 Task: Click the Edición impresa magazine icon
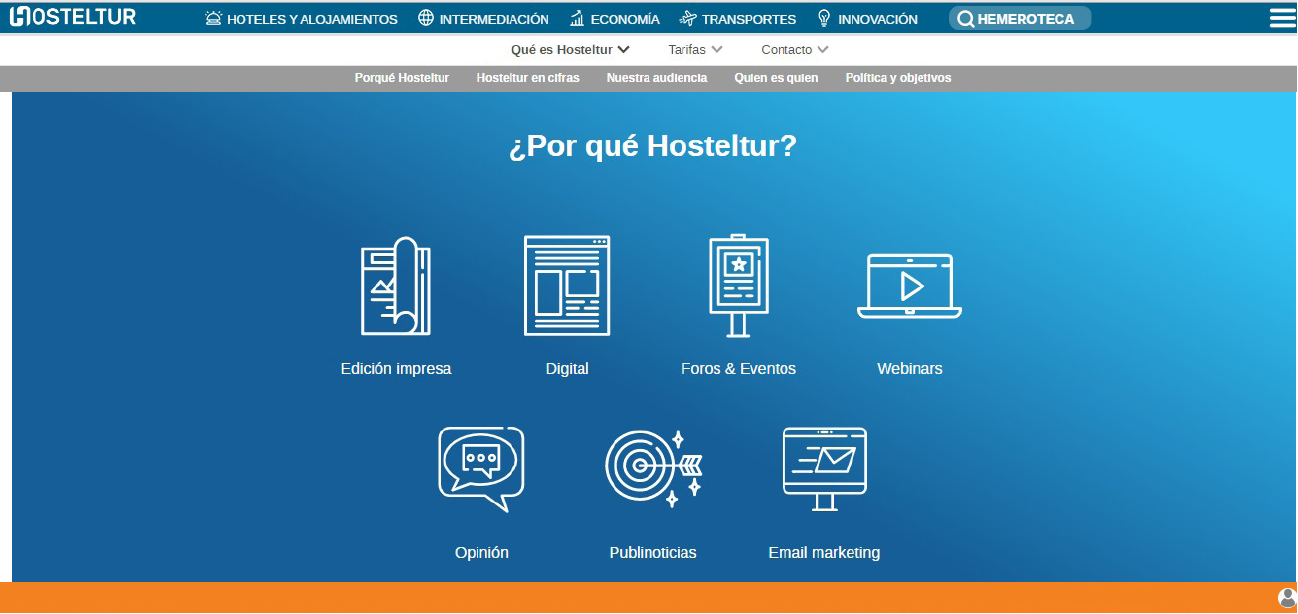point(395,286)
